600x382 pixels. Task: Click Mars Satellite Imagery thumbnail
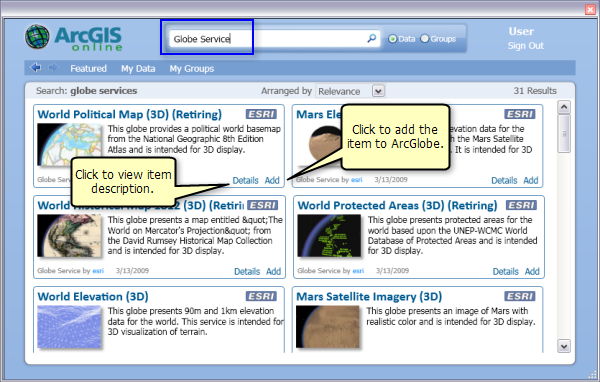point(328,326)
